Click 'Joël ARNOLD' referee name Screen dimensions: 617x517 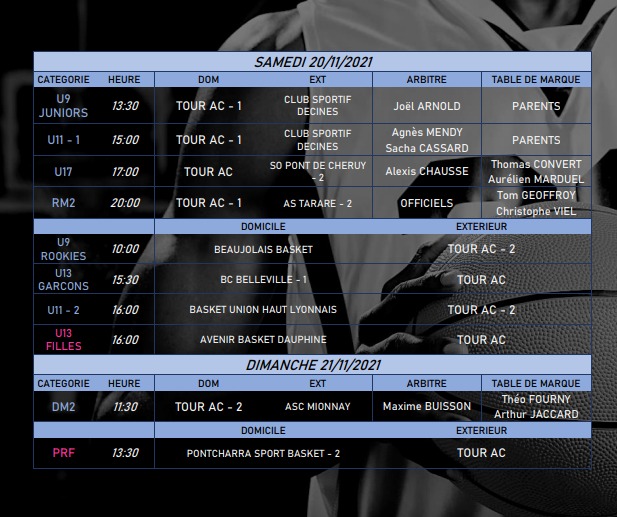[427, 106]
